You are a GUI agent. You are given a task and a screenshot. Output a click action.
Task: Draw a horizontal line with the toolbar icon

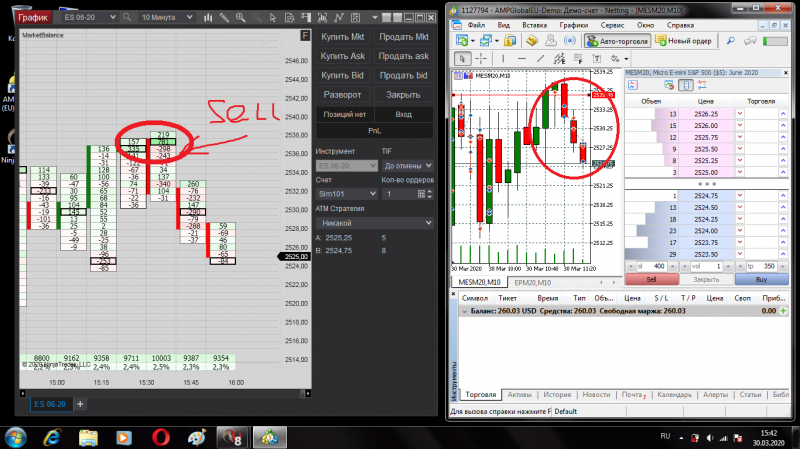pos(521,59)
